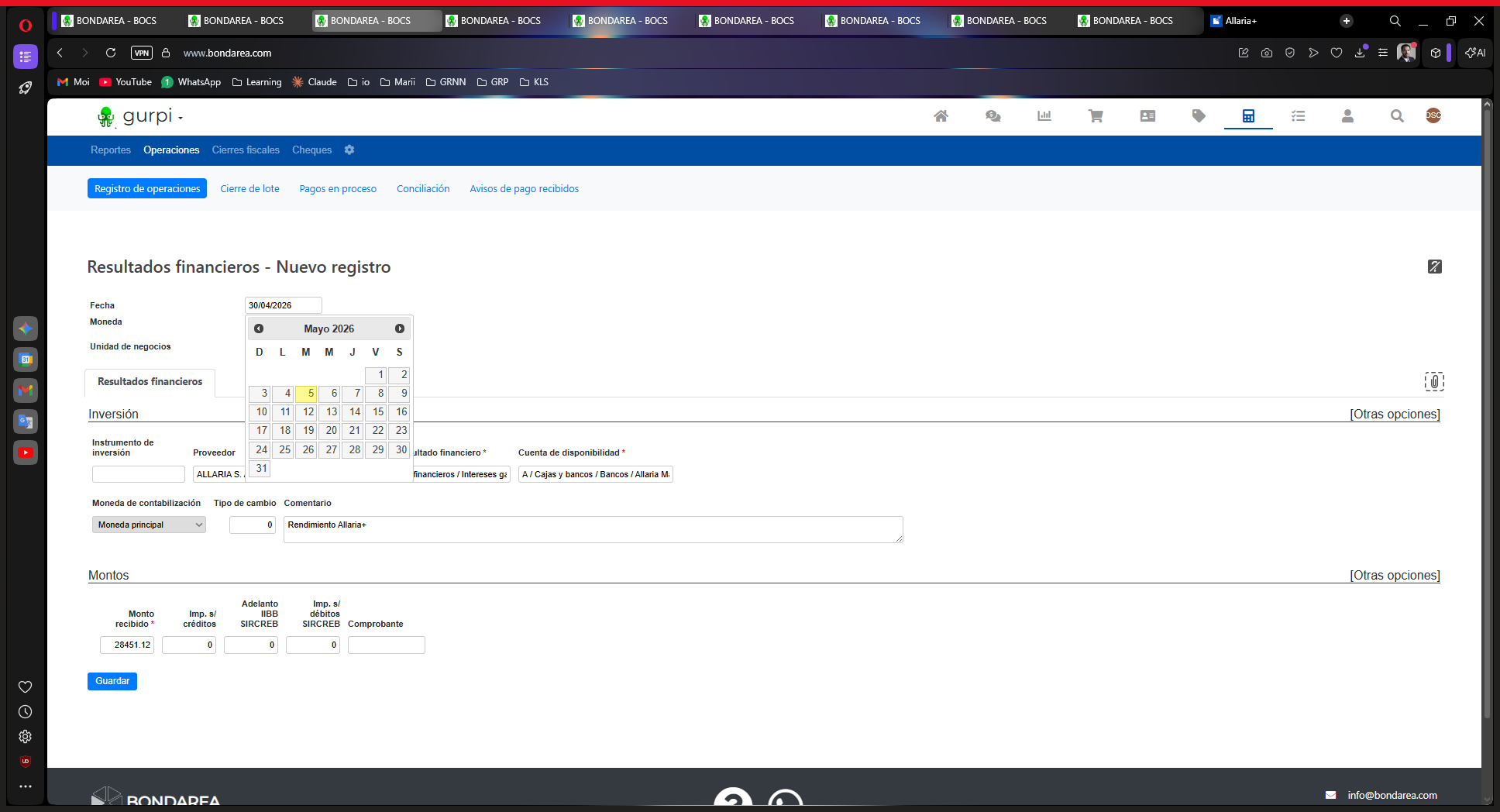Select Registro de operaciones tab
The height and width of the screenshot is (812, 1500).
(147, 188)
